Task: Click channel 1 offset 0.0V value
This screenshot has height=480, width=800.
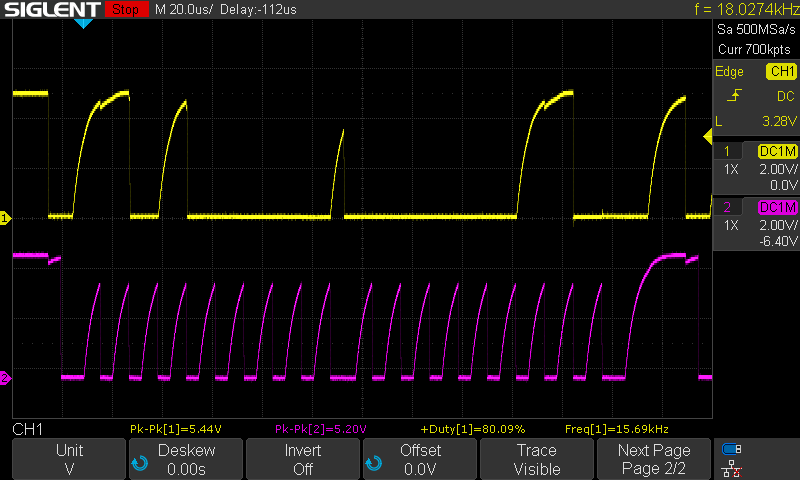Action: 783,185
